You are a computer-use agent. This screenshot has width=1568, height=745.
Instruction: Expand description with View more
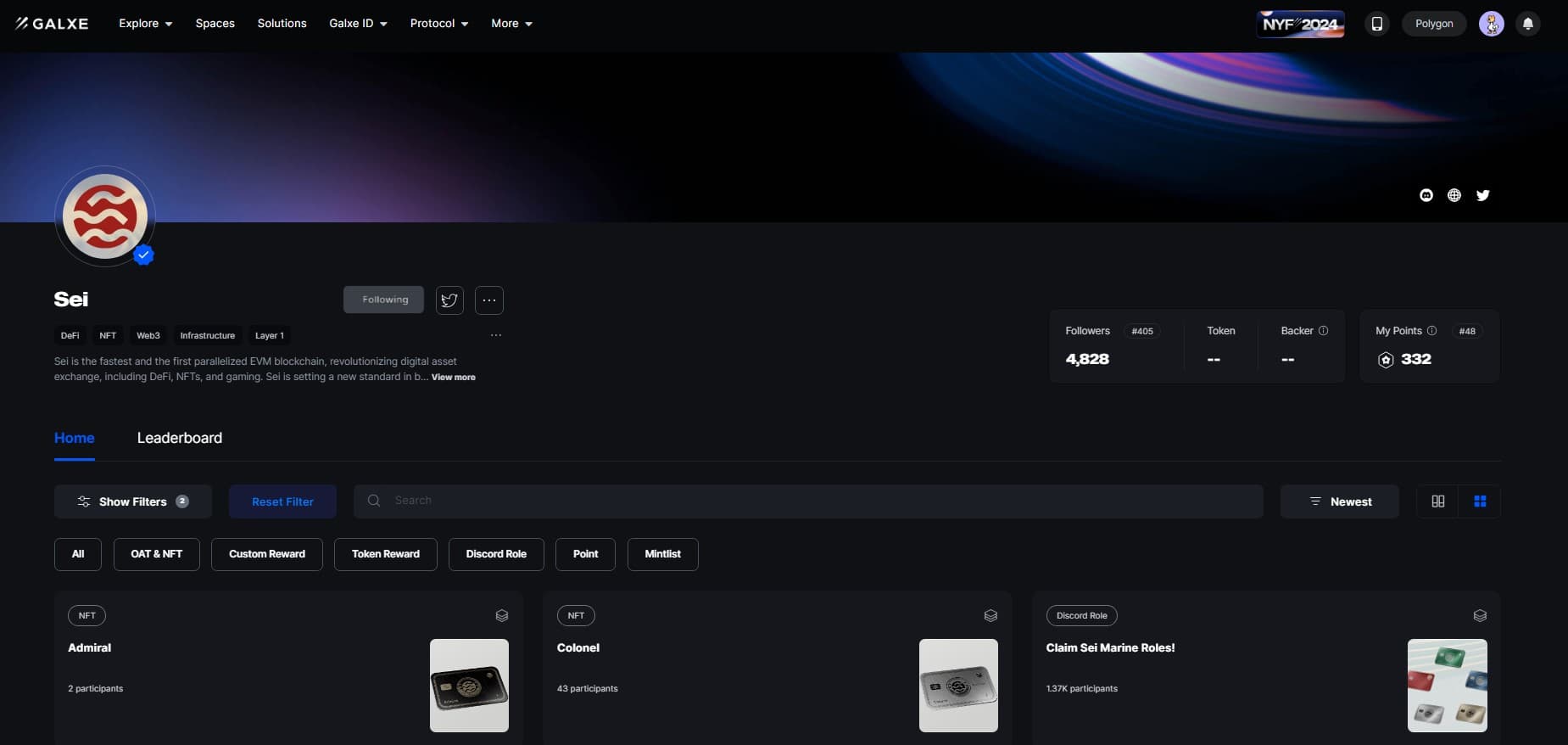coord(454,377)
